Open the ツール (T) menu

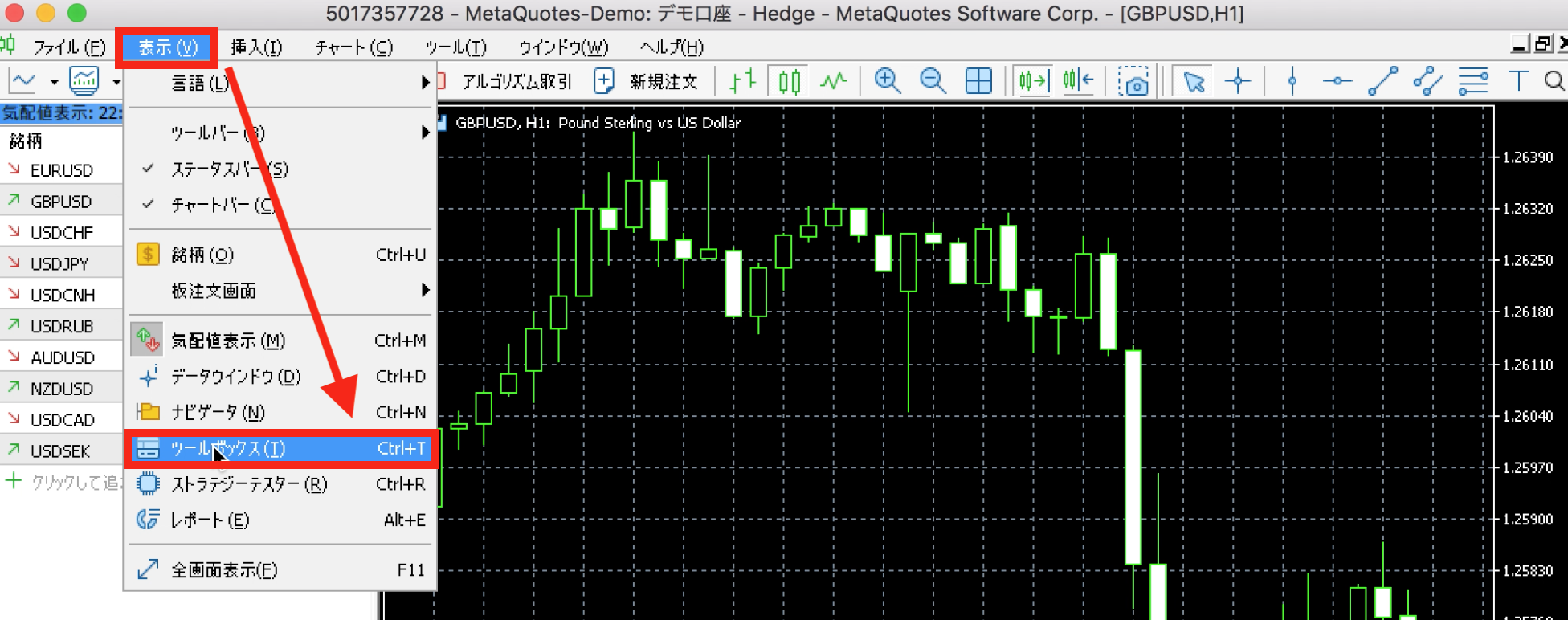pyautogui.click(x=455, y=47)
